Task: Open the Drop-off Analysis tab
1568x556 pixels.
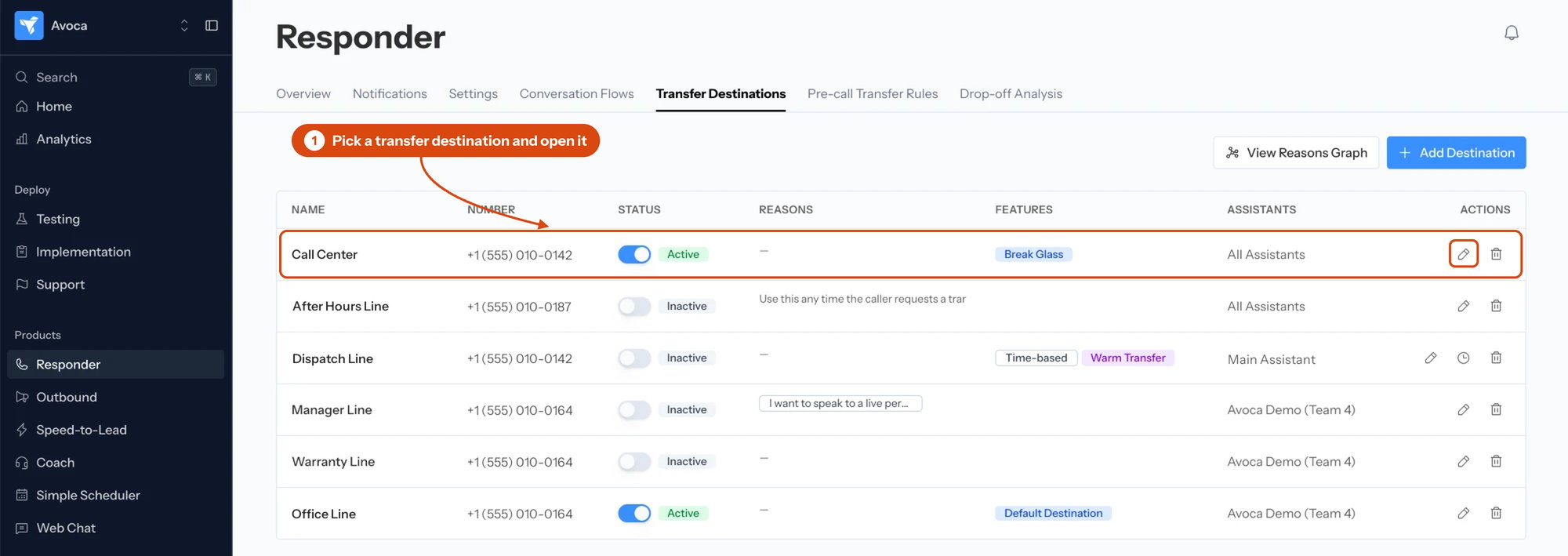Action: pos(1011,93)
